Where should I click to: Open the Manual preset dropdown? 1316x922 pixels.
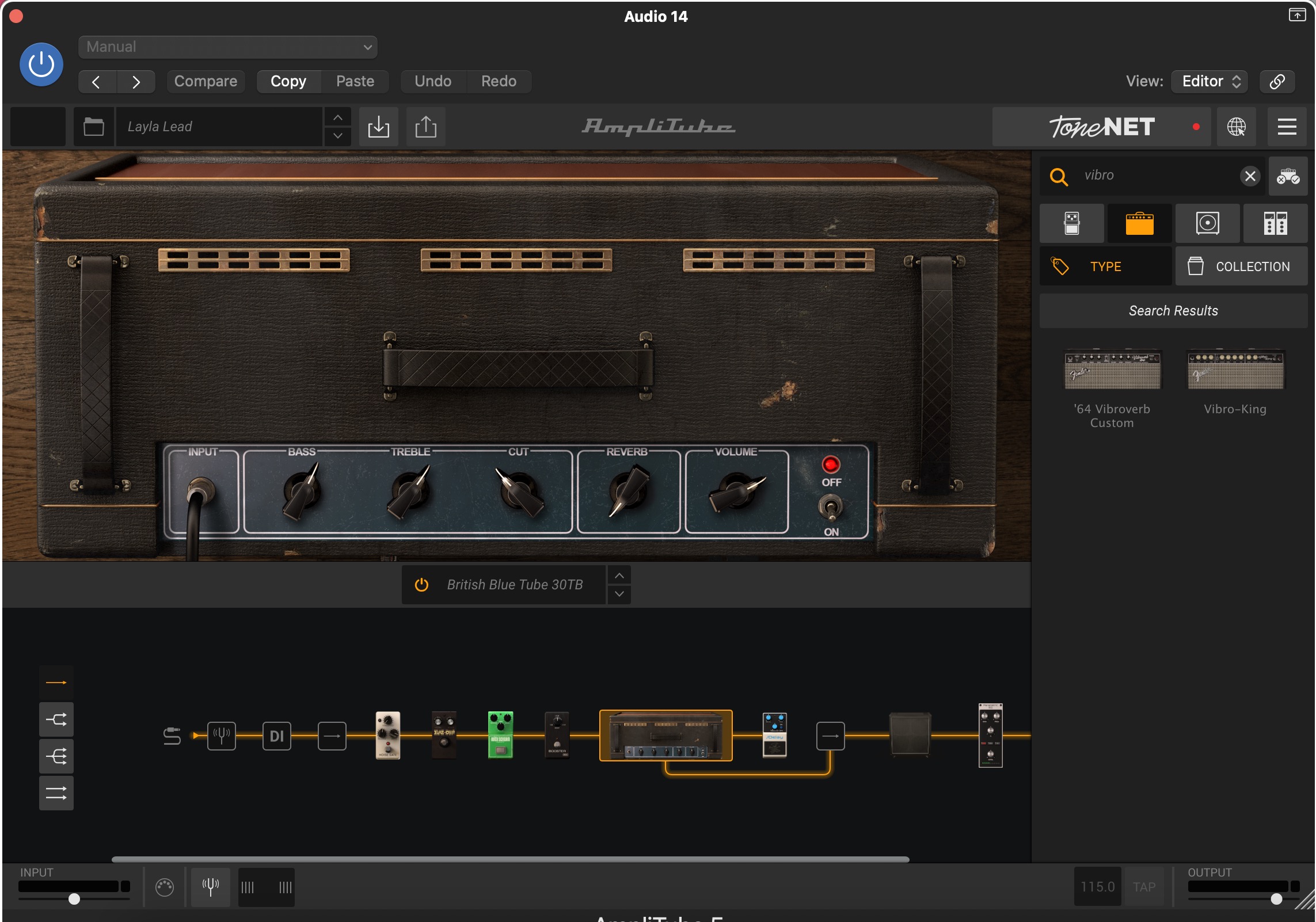(x=228, y=47)
